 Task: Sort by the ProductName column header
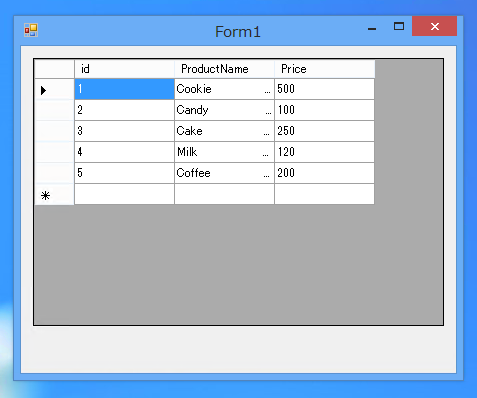point(224,69)
